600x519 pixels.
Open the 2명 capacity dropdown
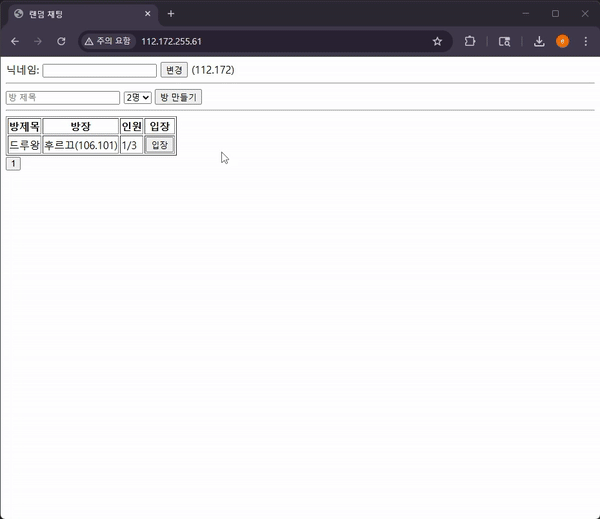pos(138,98)
